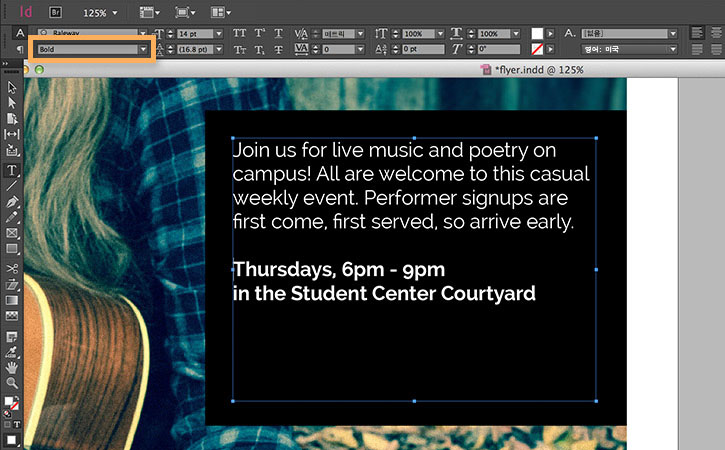Expand the stroke color options arrow
Image resolution: width=725 pixels, height=450 pixels.
pos(550,49)
